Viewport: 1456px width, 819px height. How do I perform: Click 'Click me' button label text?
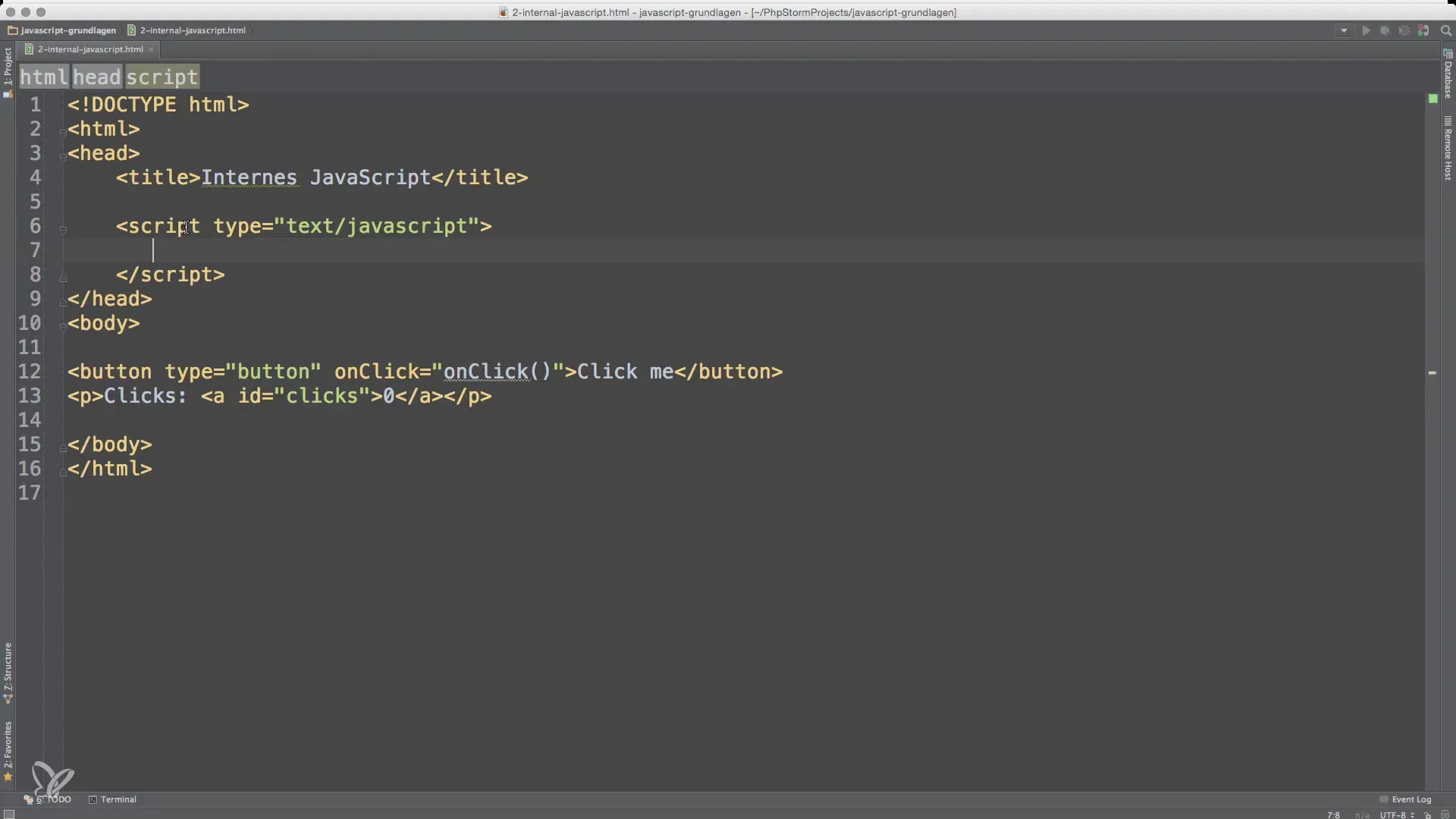tap(625, 372)
